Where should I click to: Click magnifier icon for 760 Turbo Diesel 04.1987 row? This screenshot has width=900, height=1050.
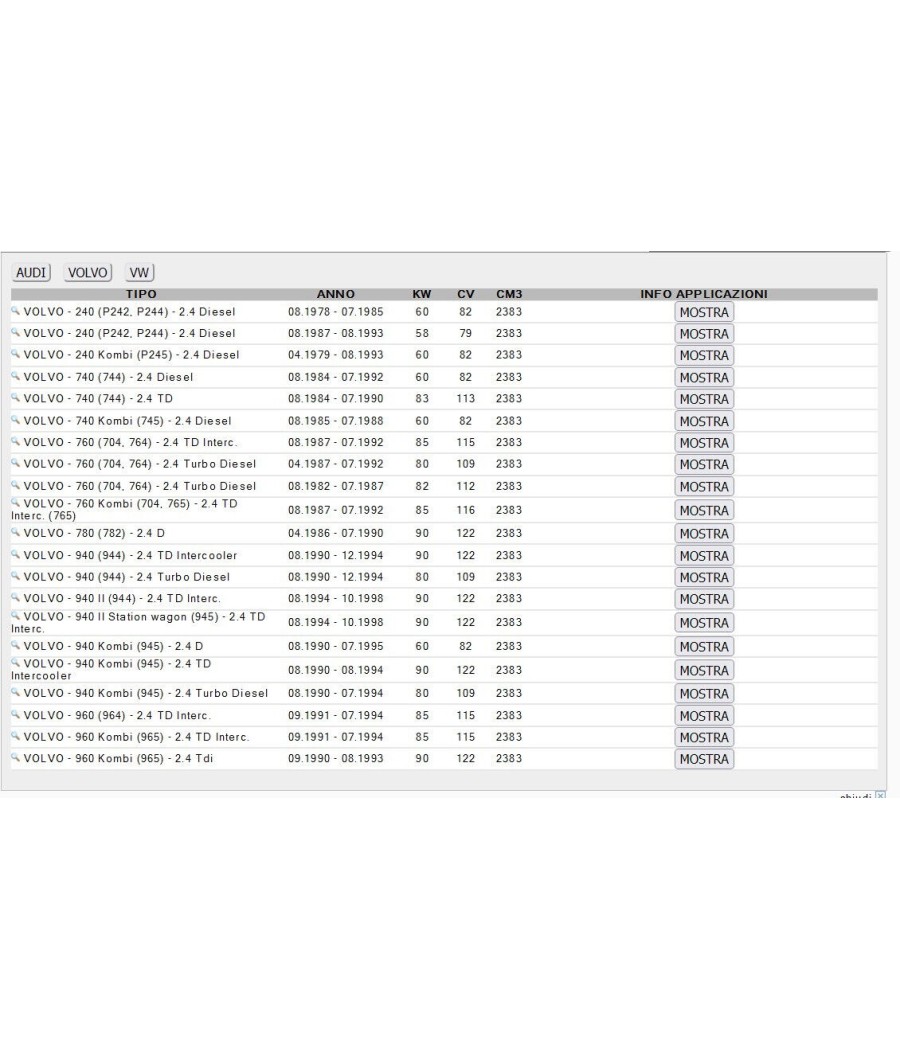click(x=15, y=462)
